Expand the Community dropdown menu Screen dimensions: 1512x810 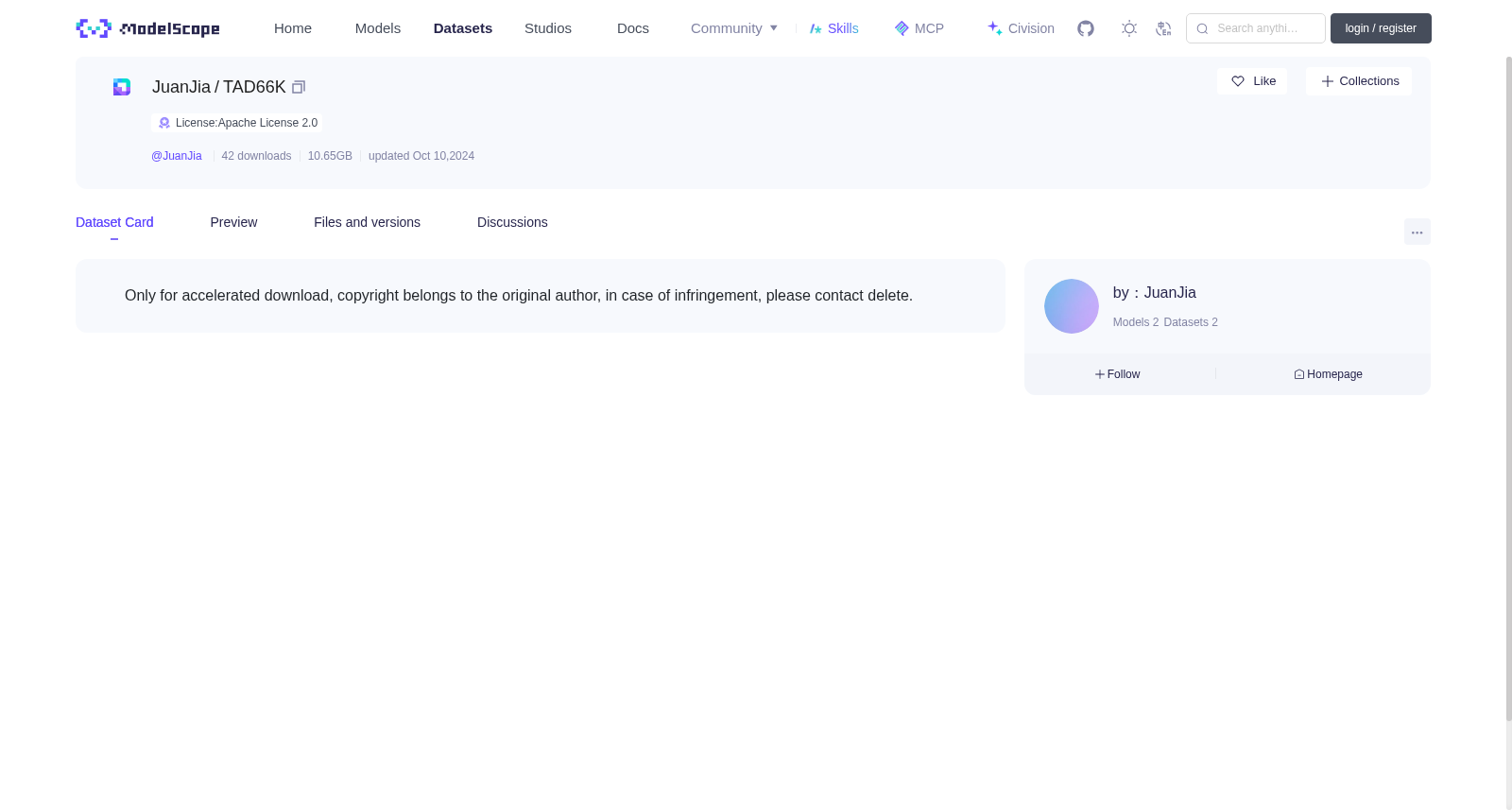coord(734,28)
